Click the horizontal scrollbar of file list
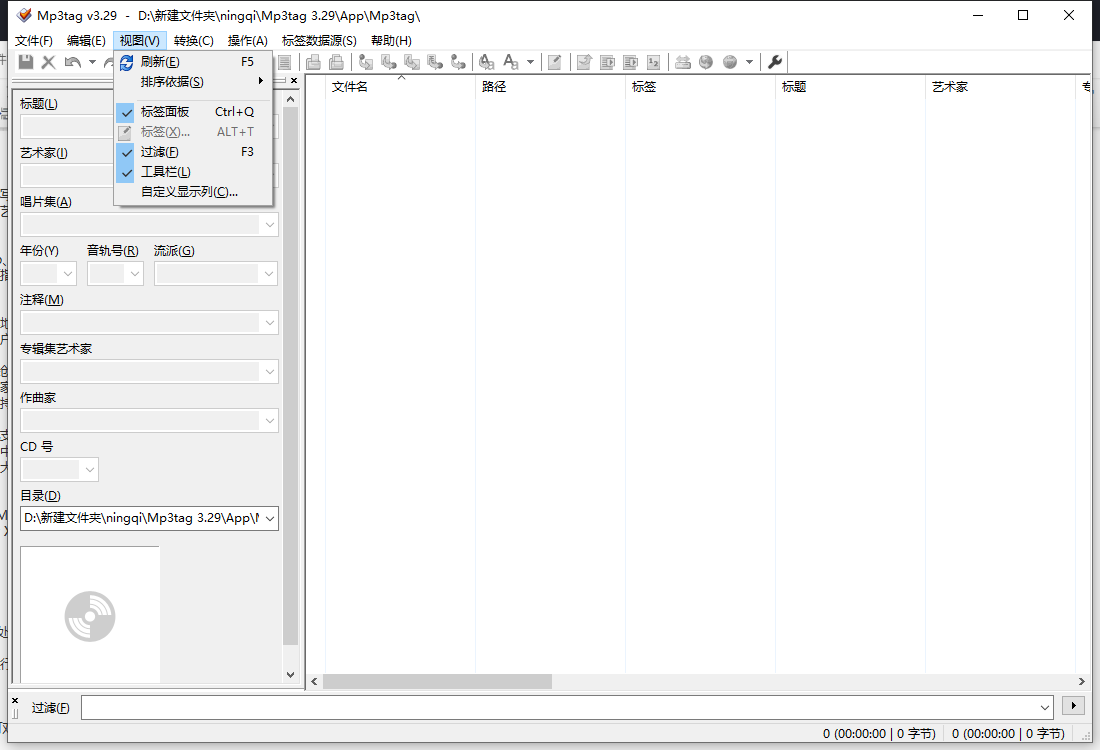 (x=695, y=681)
